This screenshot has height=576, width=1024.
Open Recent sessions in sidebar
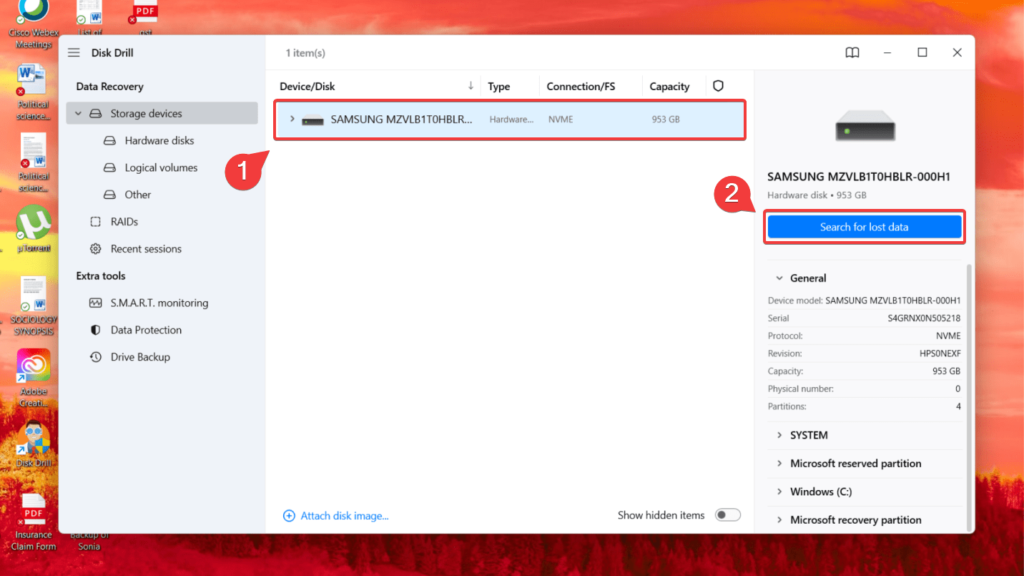coord(146,249)
